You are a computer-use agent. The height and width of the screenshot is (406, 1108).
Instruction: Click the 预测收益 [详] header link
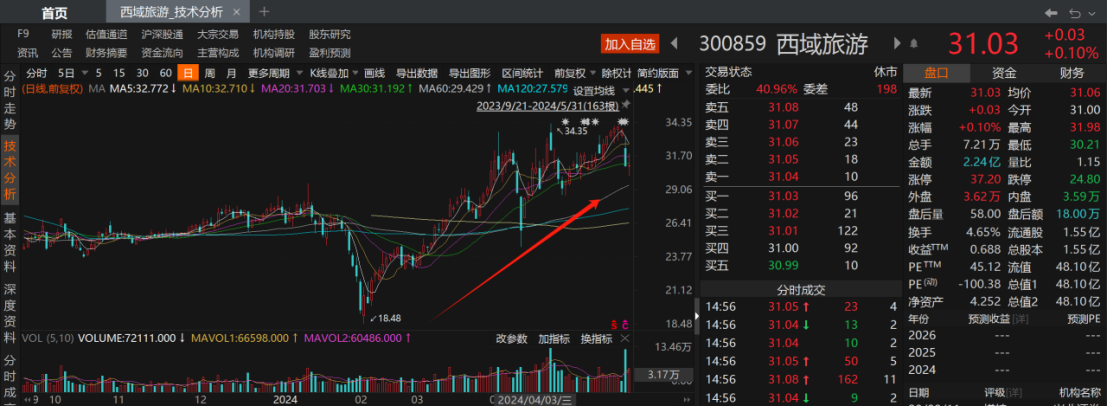coord(998,318)
